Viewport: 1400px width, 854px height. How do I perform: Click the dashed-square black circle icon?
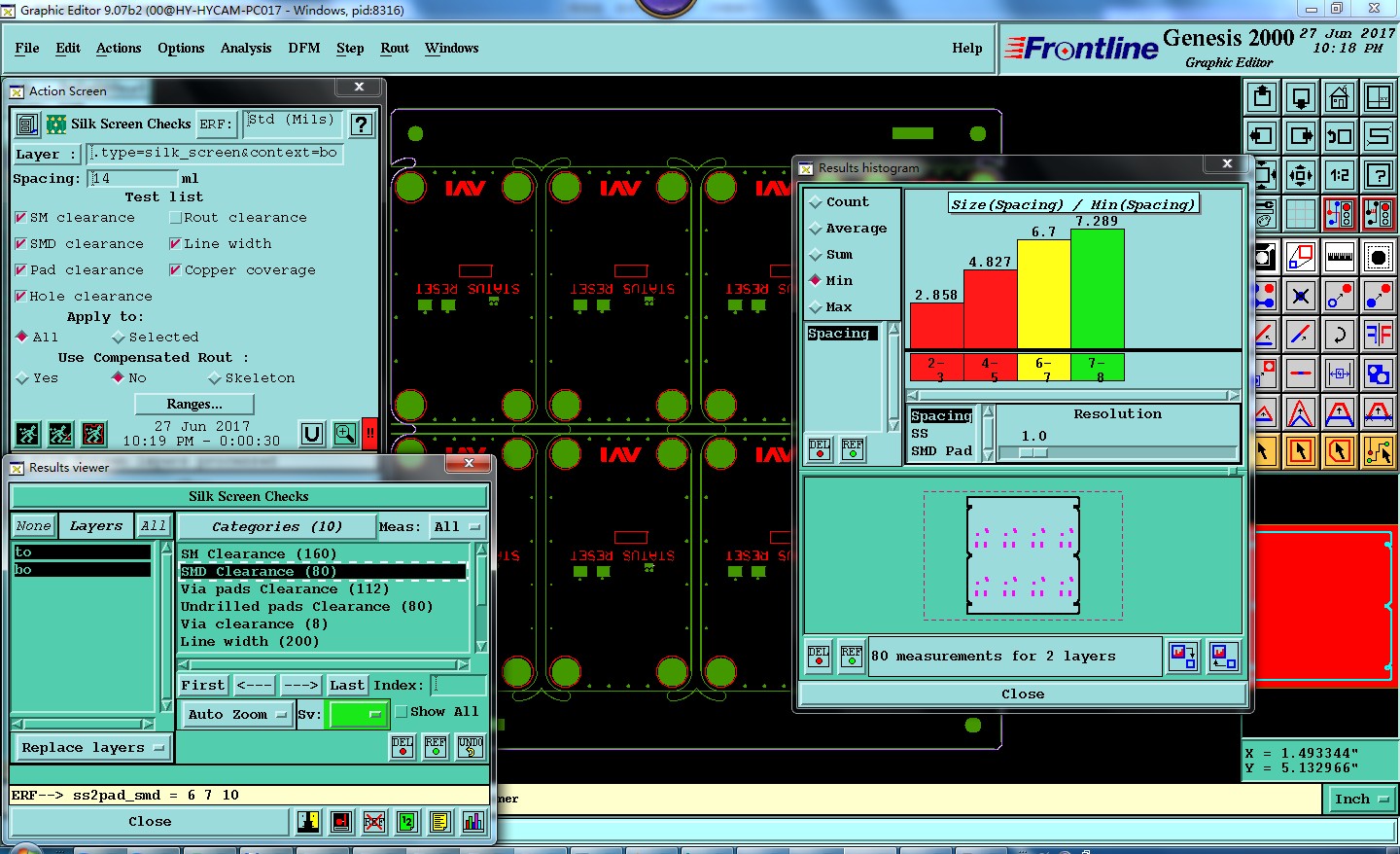(x=1378, y=257)
